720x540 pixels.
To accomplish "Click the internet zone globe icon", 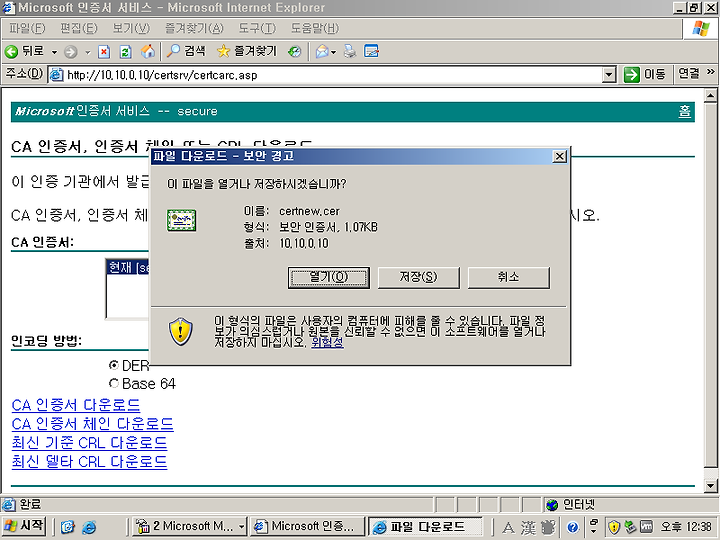I will click(552, 505).
